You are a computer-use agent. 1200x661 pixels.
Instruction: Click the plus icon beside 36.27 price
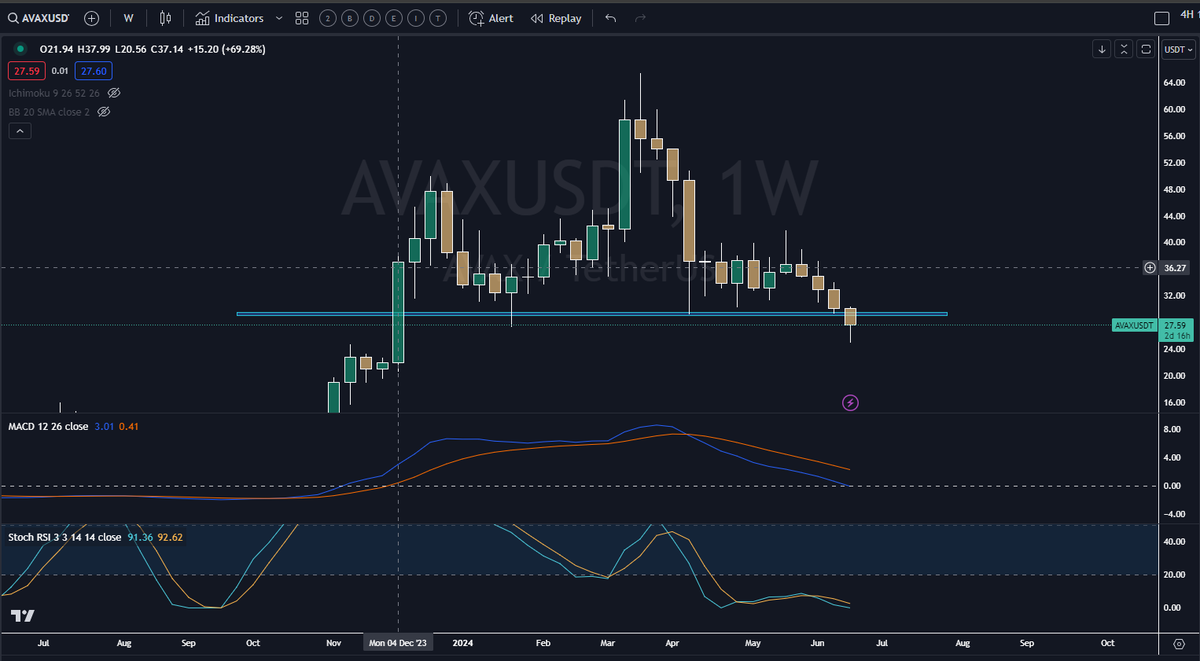tap(1149, 268)
